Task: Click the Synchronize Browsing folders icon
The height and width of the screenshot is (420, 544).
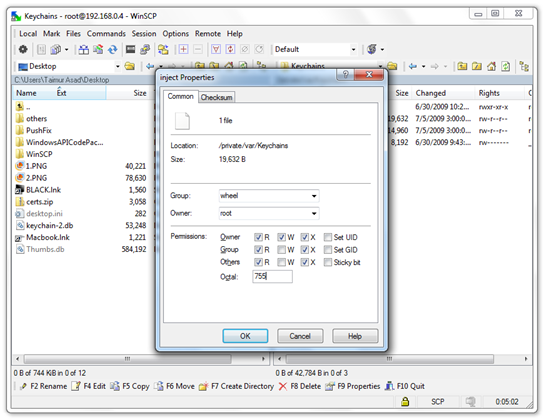Action: [163, 49]
